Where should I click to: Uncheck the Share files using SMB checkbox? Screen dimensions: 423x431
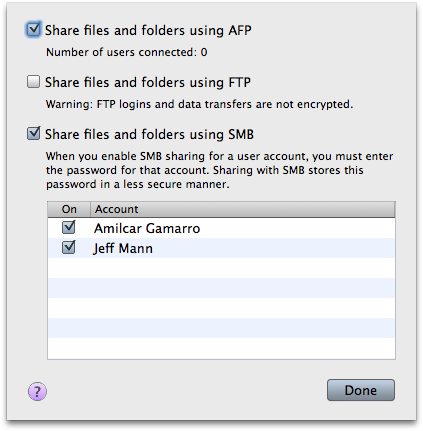coord(34,133)
